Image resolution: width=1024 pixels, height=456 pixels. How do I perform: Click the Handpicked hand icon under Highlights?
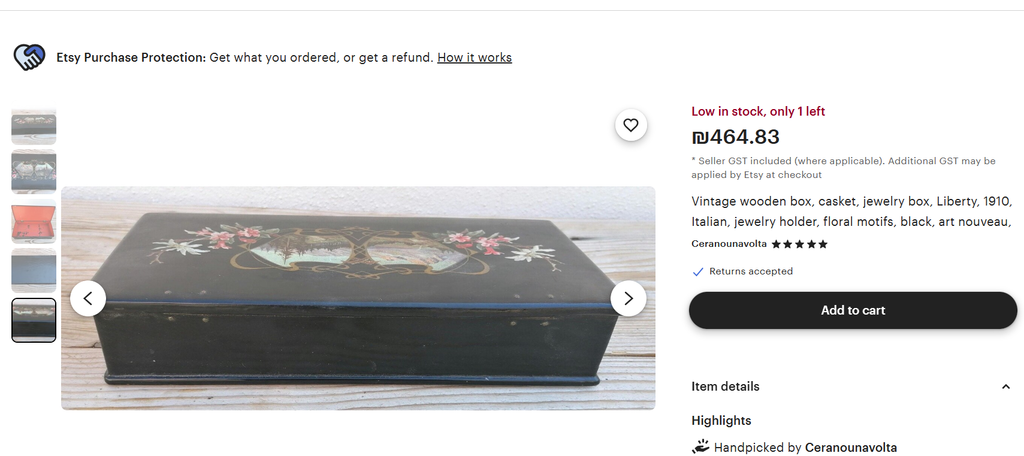(x=701, y=448)
